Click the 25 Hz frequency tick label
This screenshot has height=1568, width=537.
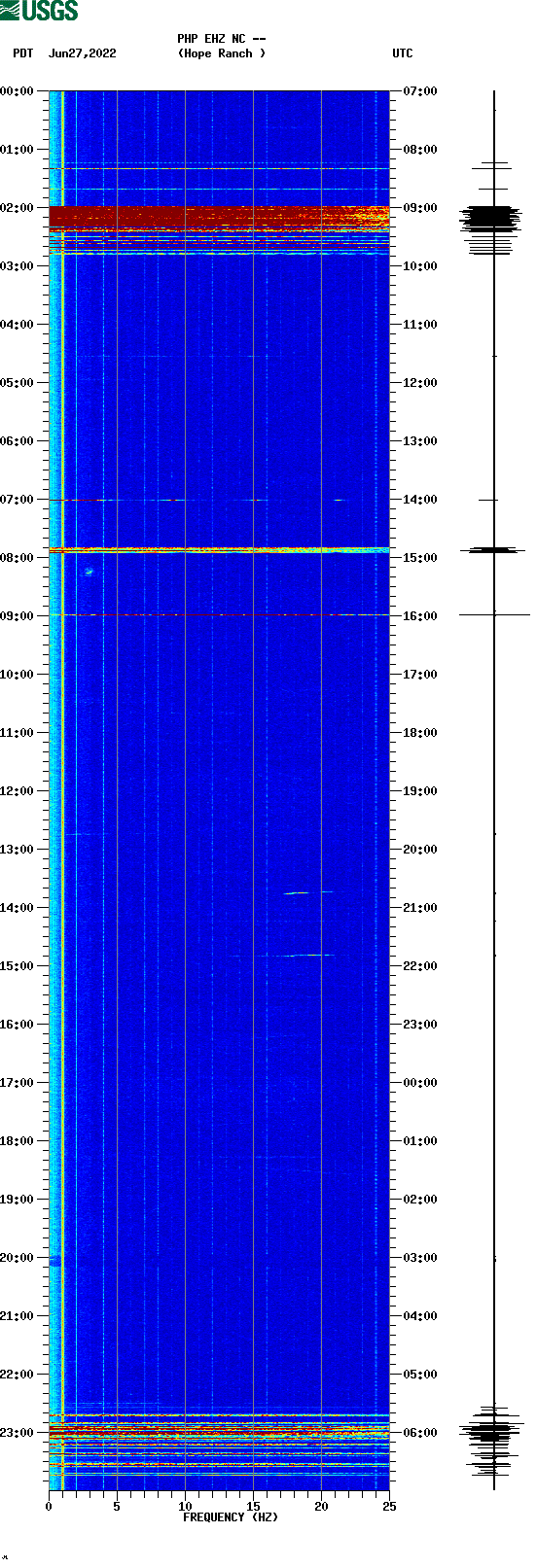389,1507
